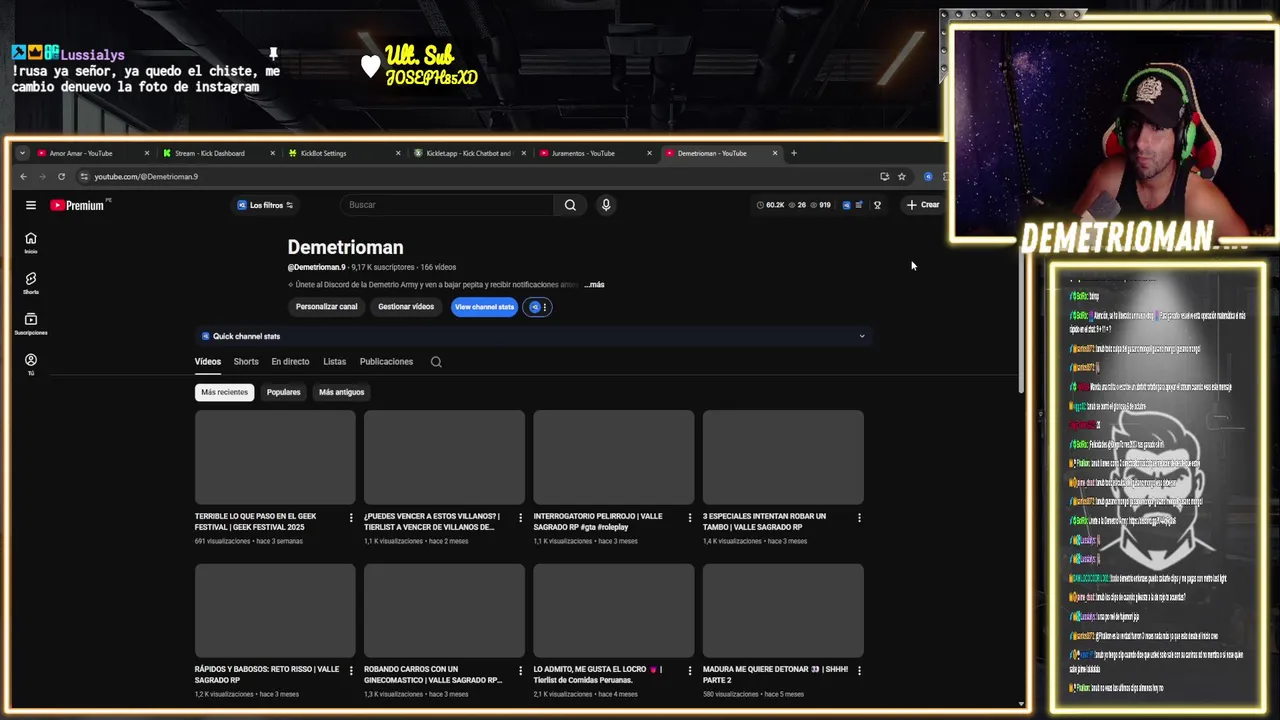Open the 'Los filtros' dropdown
The height and width of the screenshot is (720, 1280).
[x=265, y=205]
